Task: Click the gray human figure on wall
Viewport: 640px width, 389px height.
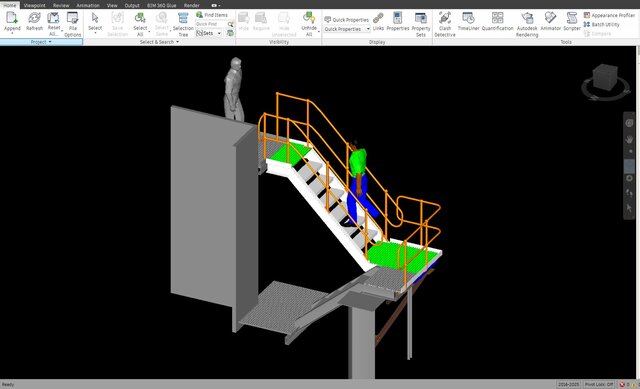Action: tap(234, 89)
